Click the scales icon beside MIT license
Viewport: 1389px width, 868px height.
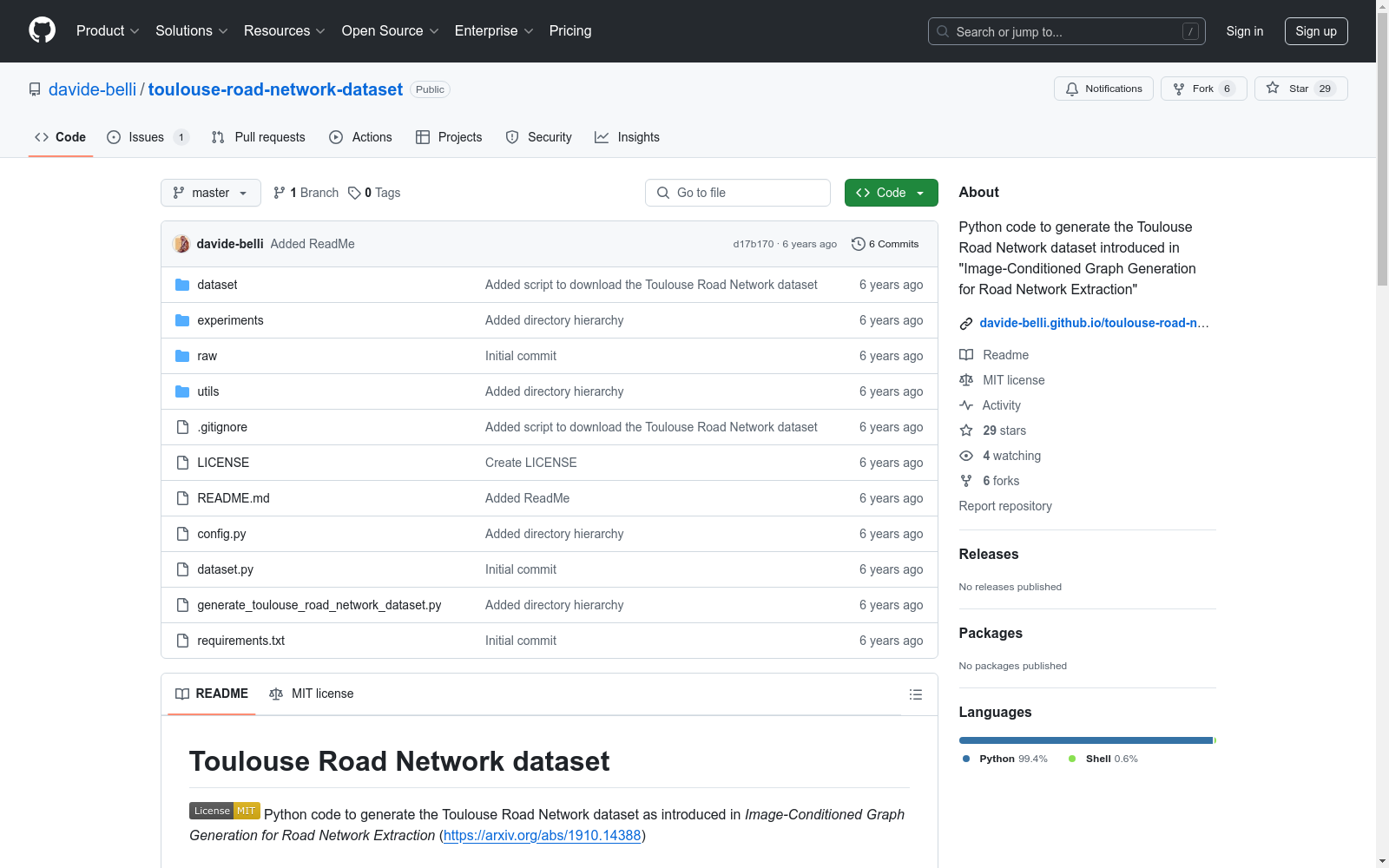point(966,380)
